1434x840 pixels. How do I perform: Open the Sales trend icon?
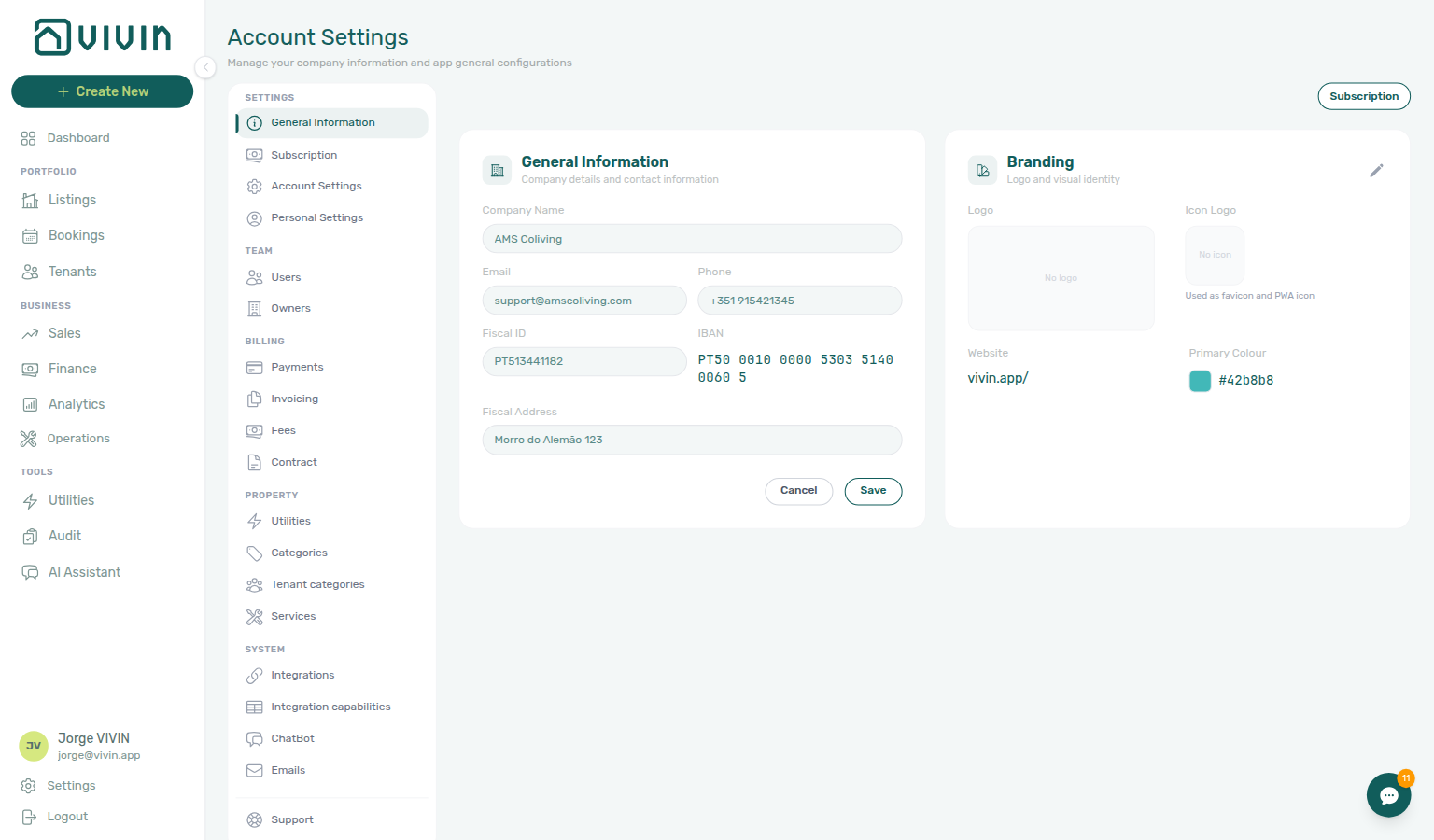point(30,334)
